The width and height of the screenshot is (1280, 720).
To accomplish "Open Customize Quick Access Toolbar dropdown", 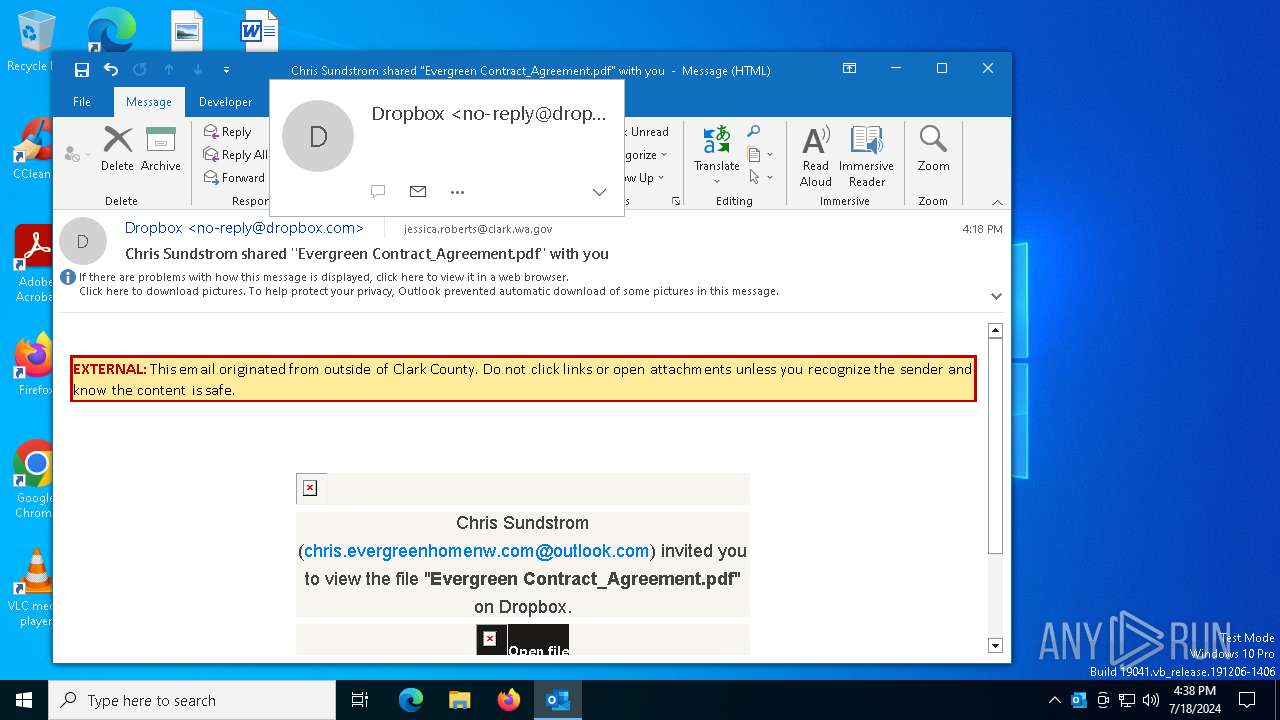I will 226,70.
